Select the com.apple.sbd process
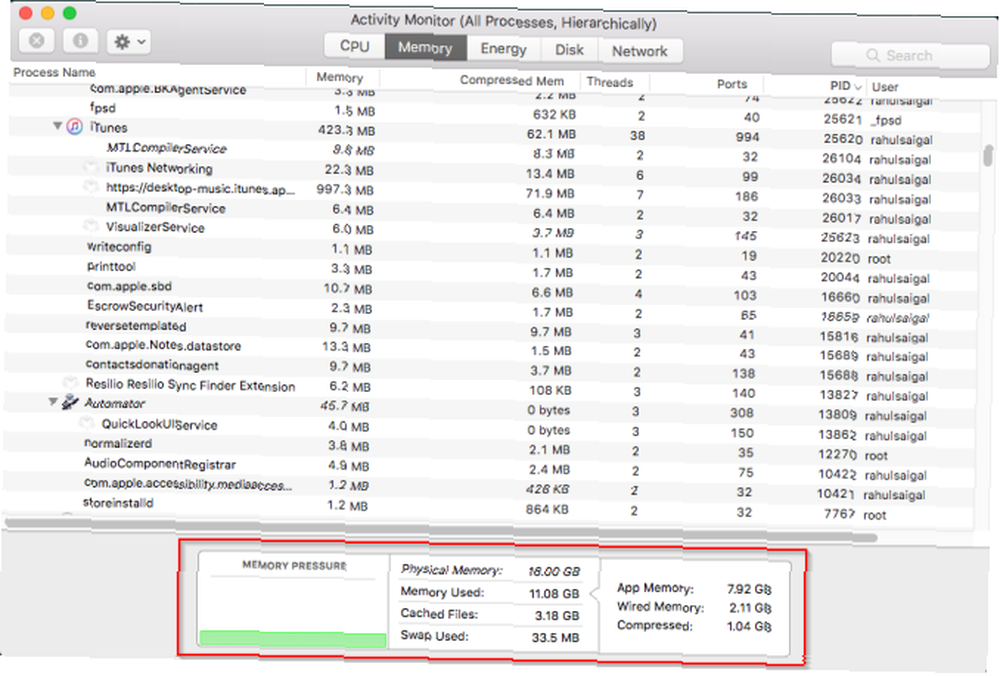 [490, 290]
